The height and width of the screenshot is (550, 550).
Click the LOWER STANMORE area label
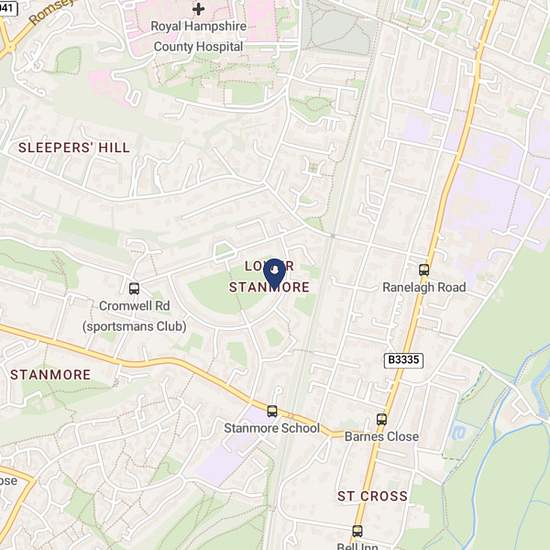pyautogui.click(x=269, y=277)
